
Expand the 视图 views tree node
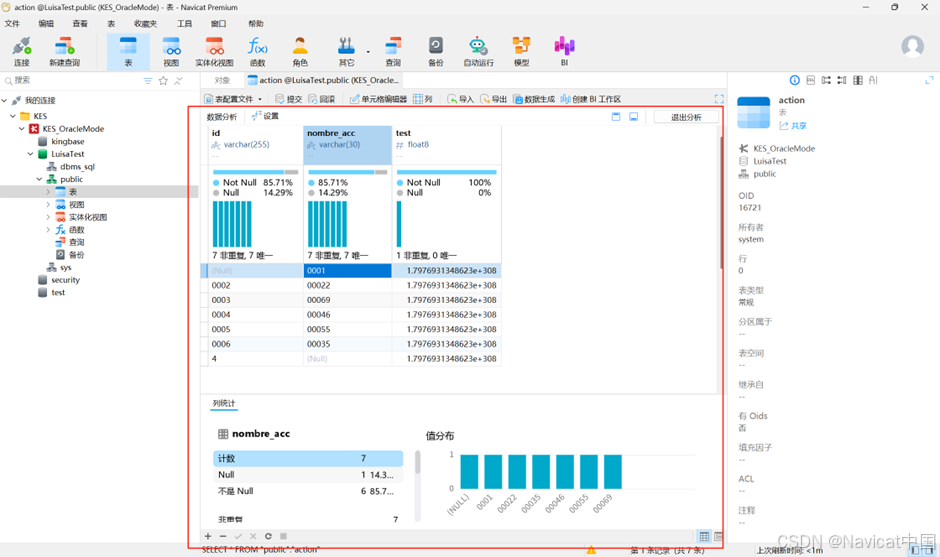click(x=49, y=204)
